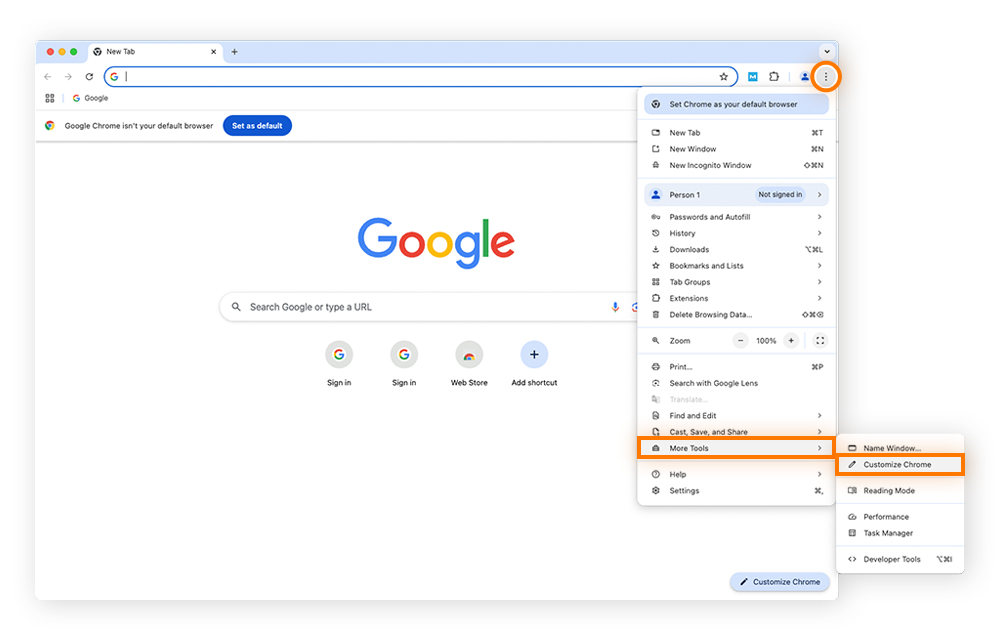Click the blue M extension icon
Image resolution: width=1000 pixels, height=640 pixels.
click(753, 76)
